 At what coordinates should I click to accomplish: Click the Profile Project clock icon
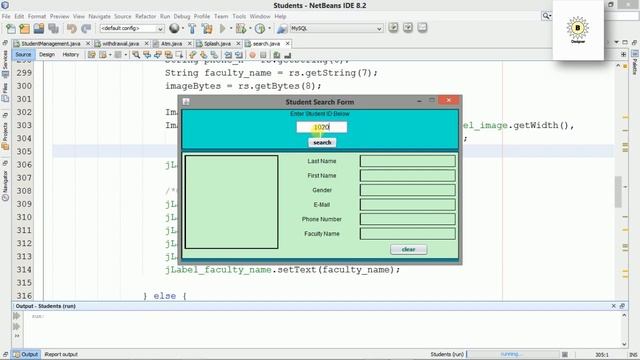pyautogui.click(x=260, y=29)
